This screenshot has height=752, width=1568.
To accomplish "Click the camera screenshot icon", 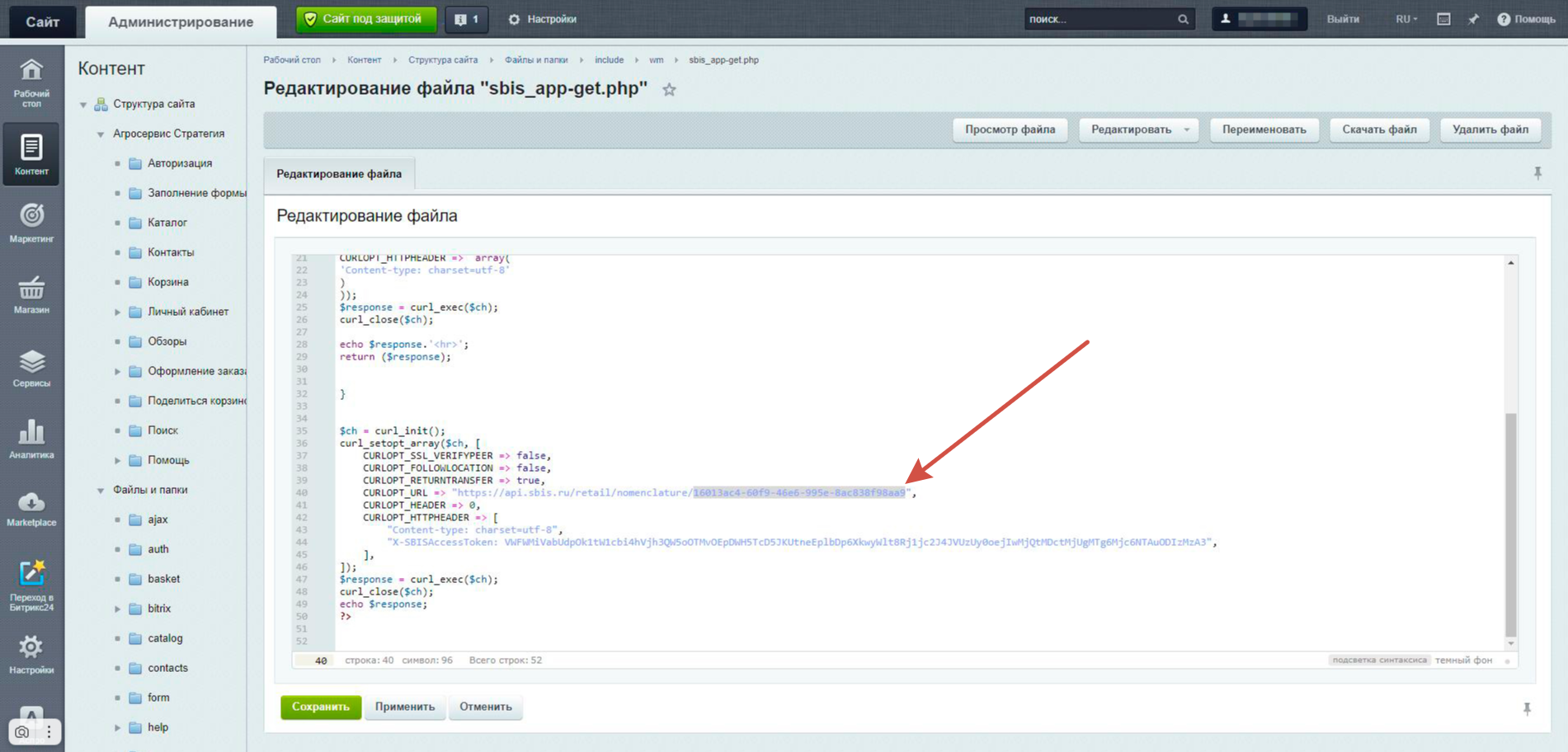I will pos(22,731).
